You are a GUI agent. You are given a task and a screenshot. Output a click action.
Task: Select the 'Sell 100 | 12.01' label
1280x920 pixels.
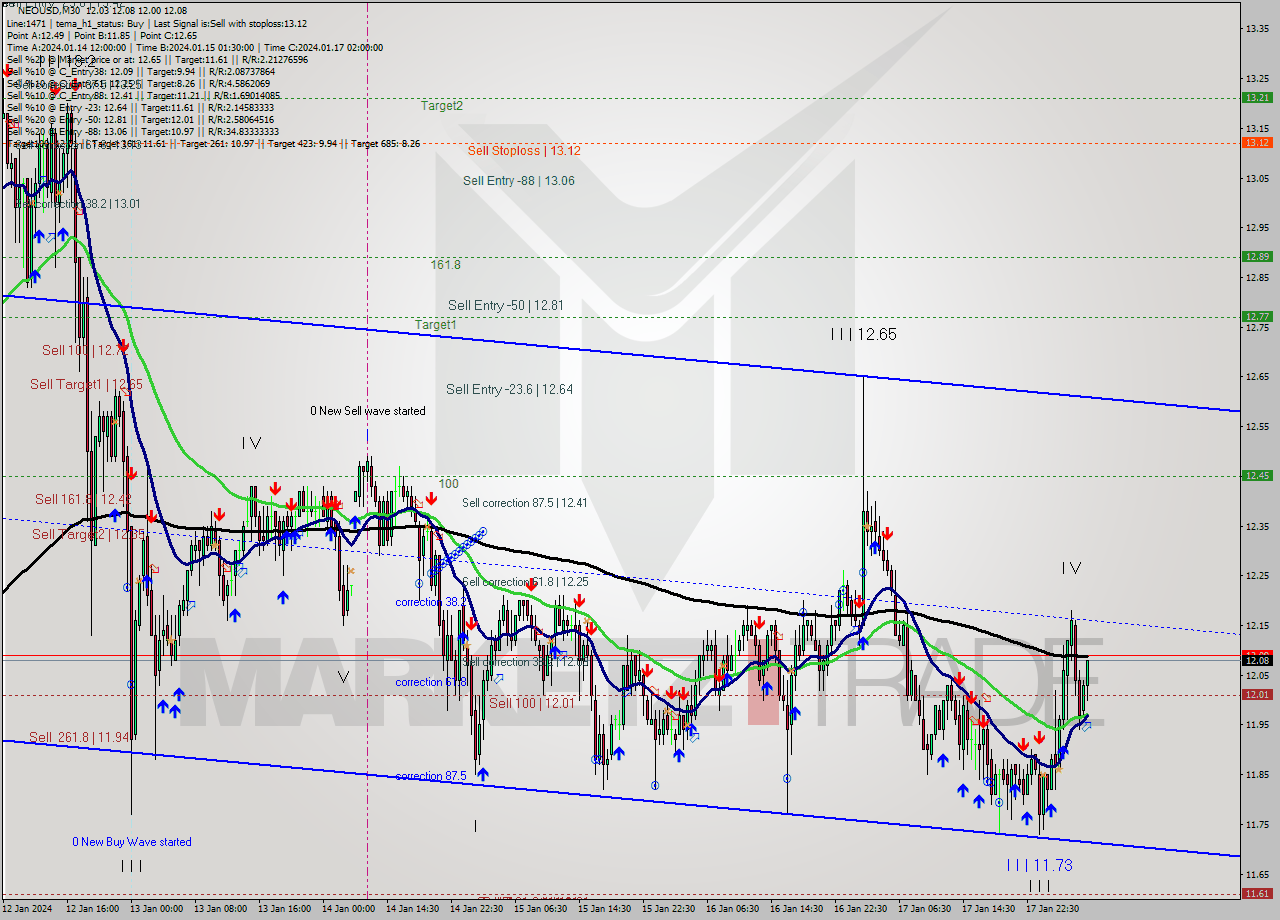click(532, 704)
